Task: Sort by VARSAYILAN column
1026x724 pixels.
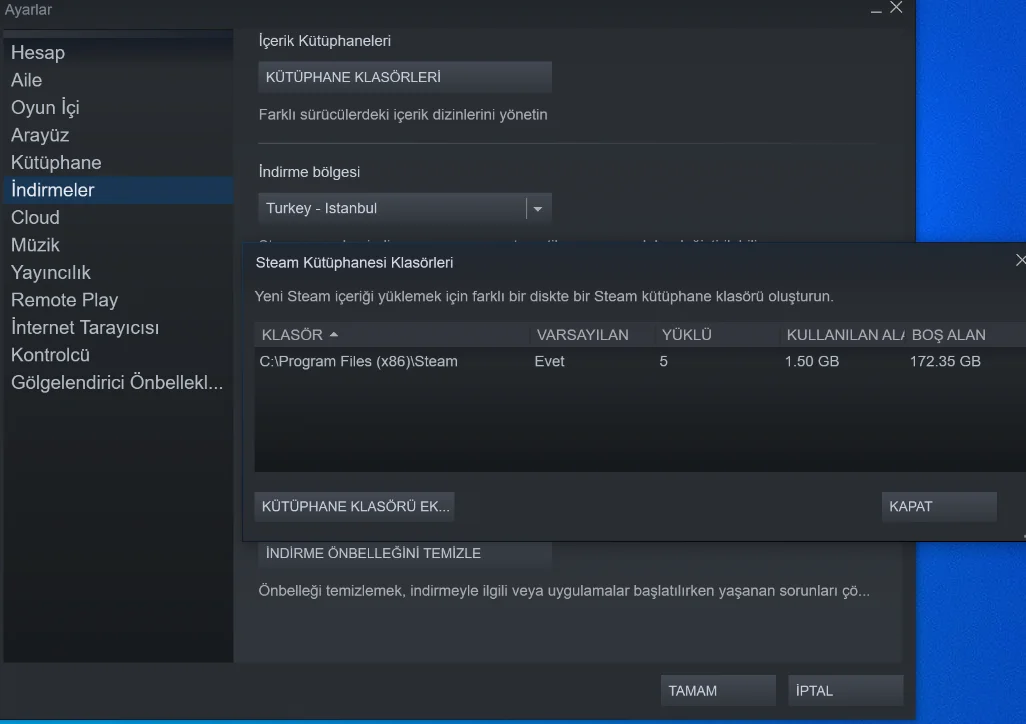Action: click(593, 335)
